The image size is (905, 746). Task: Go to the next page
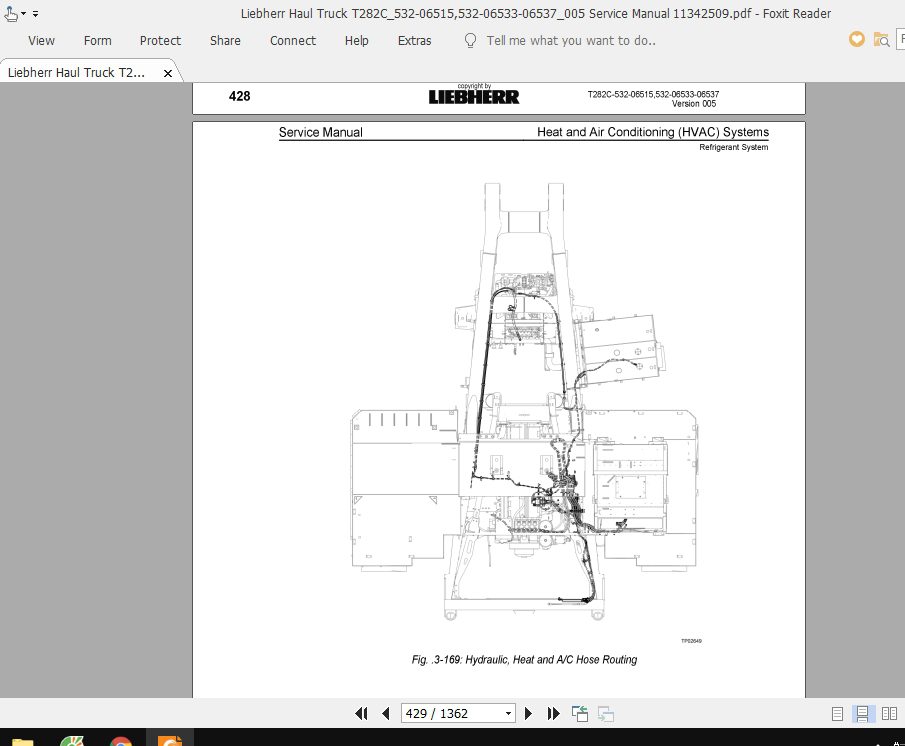click(528, 713)
